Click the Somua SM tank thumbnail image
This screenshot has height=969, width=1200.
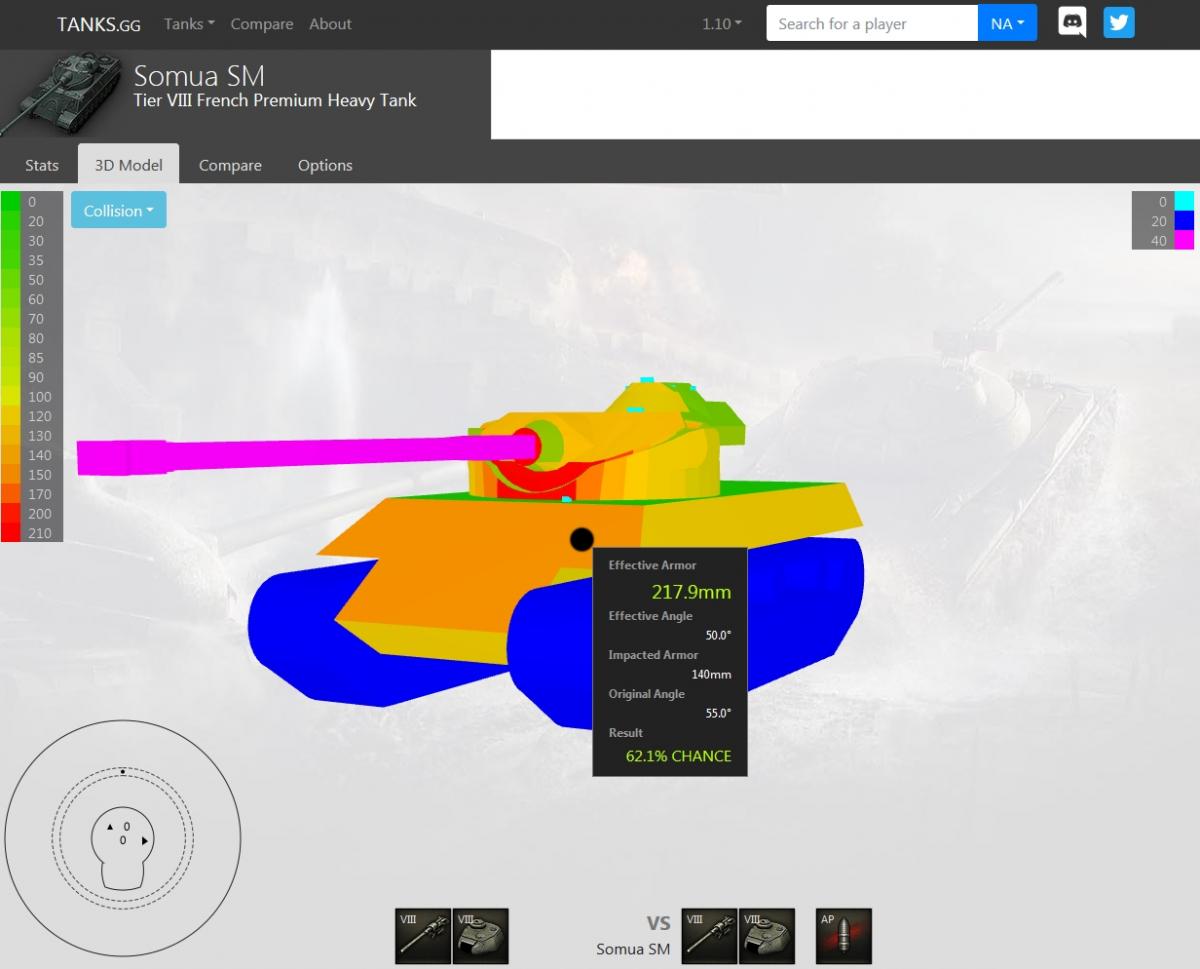[61, 94]
